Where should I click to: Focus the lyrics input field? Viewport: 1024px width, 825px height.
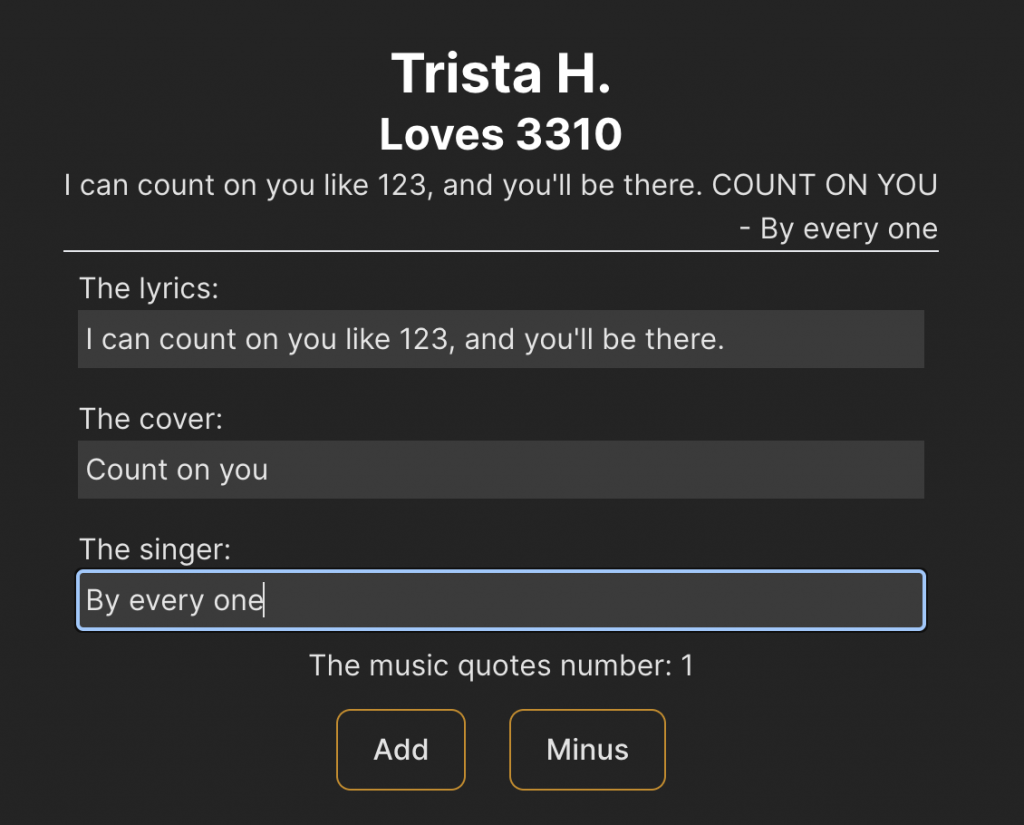(501, 339)
